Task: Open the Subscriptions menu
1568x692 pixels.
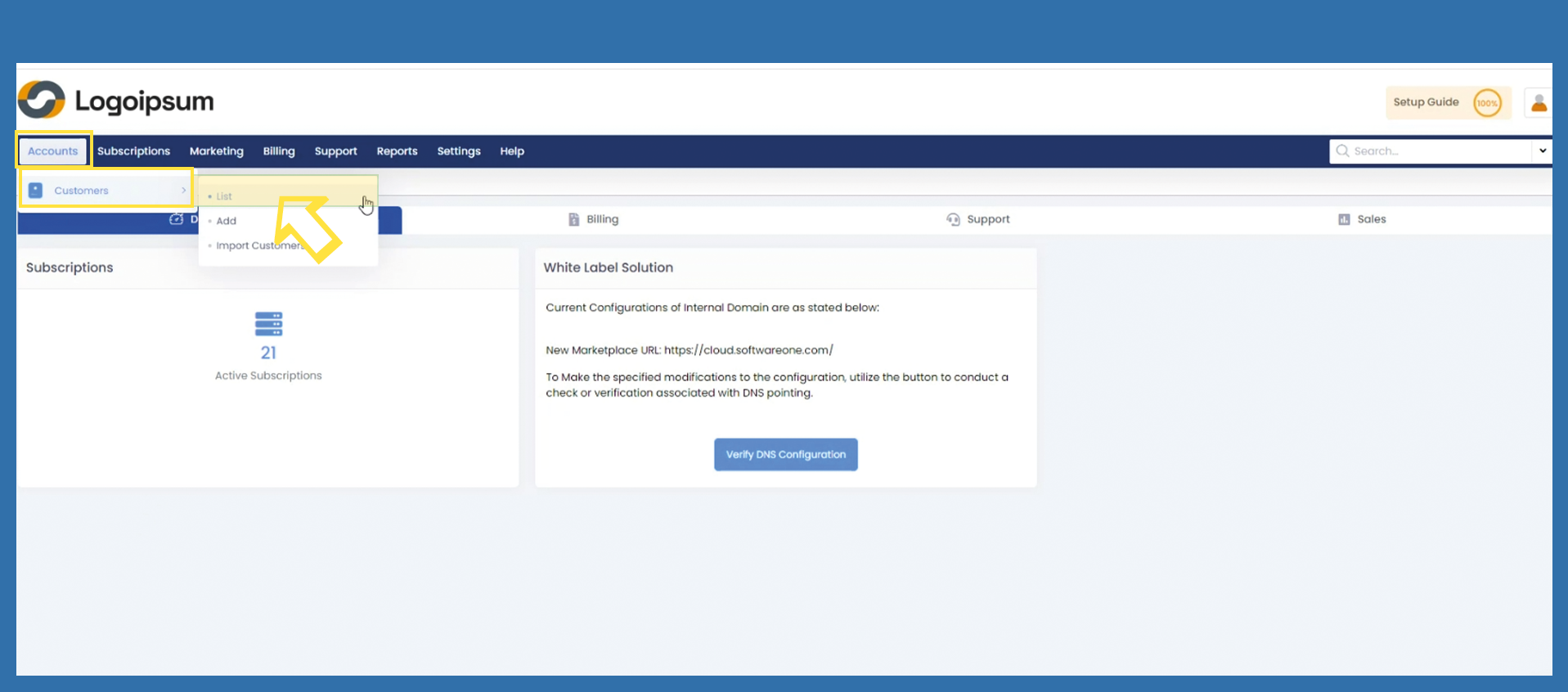Action: 133,151
